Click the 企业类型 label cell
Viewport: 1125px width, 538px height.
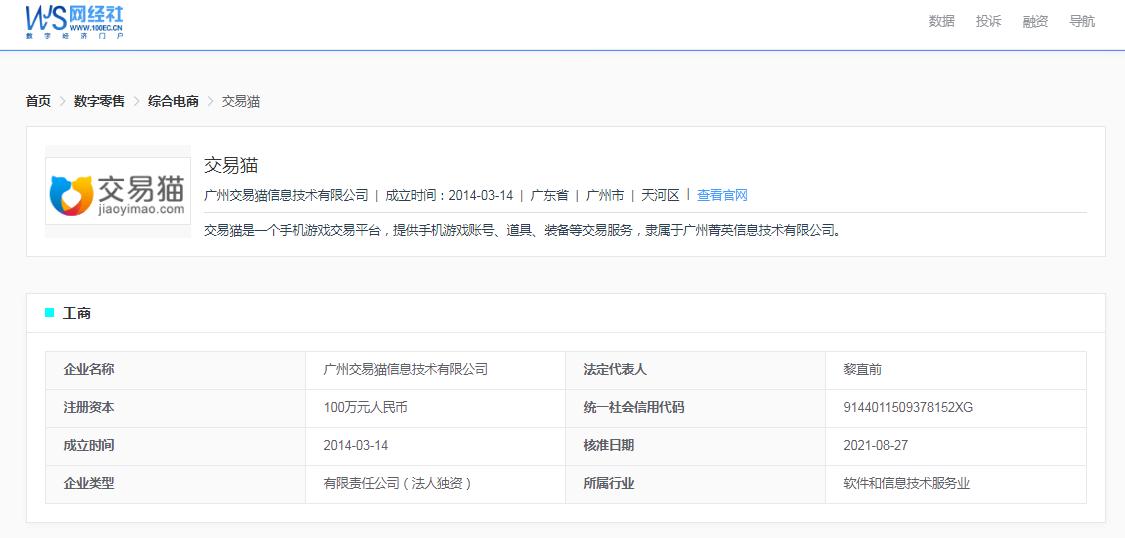(x=175, y=484)
